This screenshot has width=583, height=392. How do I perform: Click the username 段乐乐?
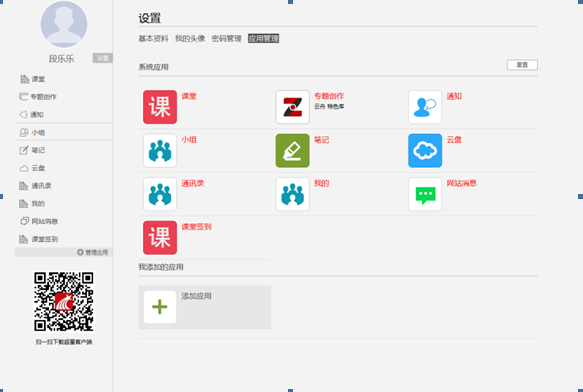click(62, 59)
